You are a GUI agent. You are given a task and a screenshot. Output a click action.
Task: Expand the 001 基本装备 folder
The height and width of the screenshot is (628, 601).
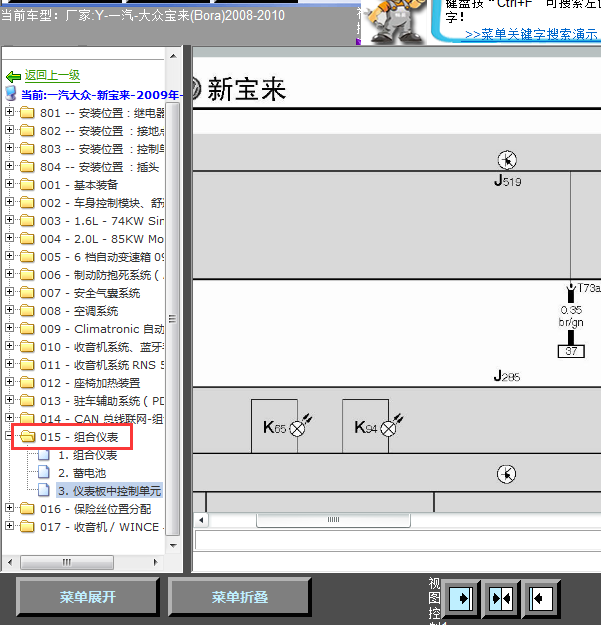[x=10, y=184]
